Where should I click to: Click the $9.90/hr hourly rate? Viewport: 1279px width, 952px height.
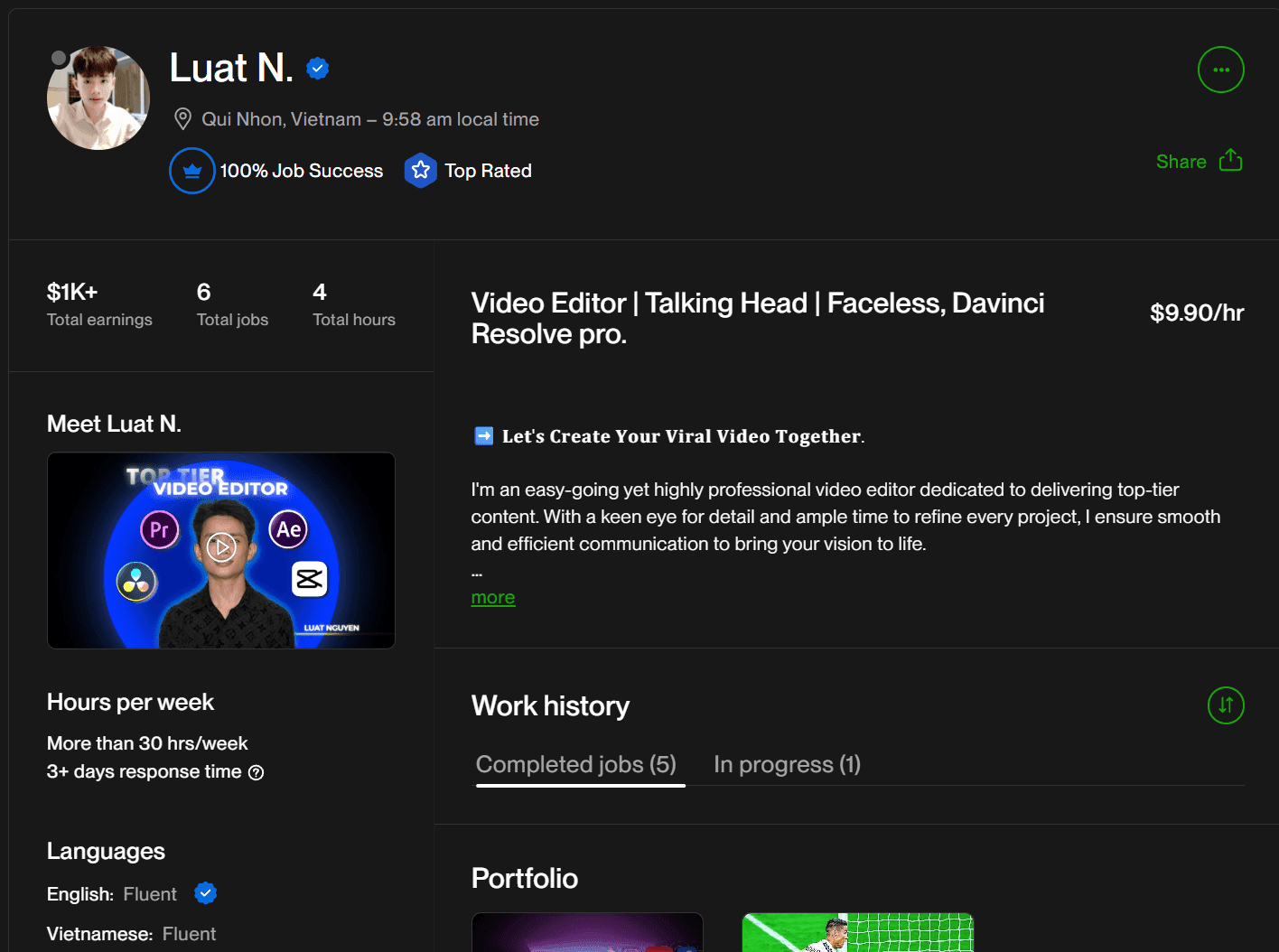1196,313
